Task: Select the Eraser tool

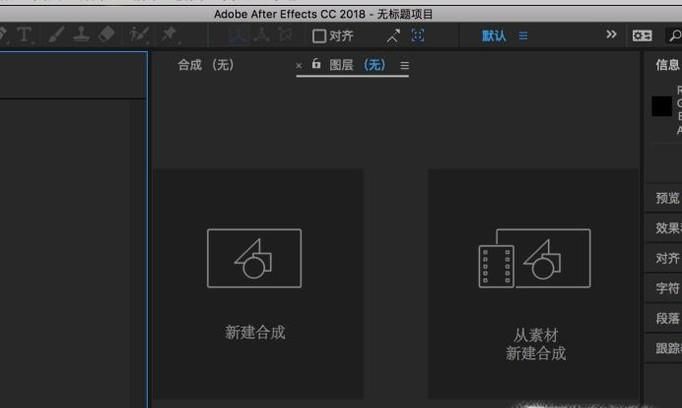Action: click(107, 34)
